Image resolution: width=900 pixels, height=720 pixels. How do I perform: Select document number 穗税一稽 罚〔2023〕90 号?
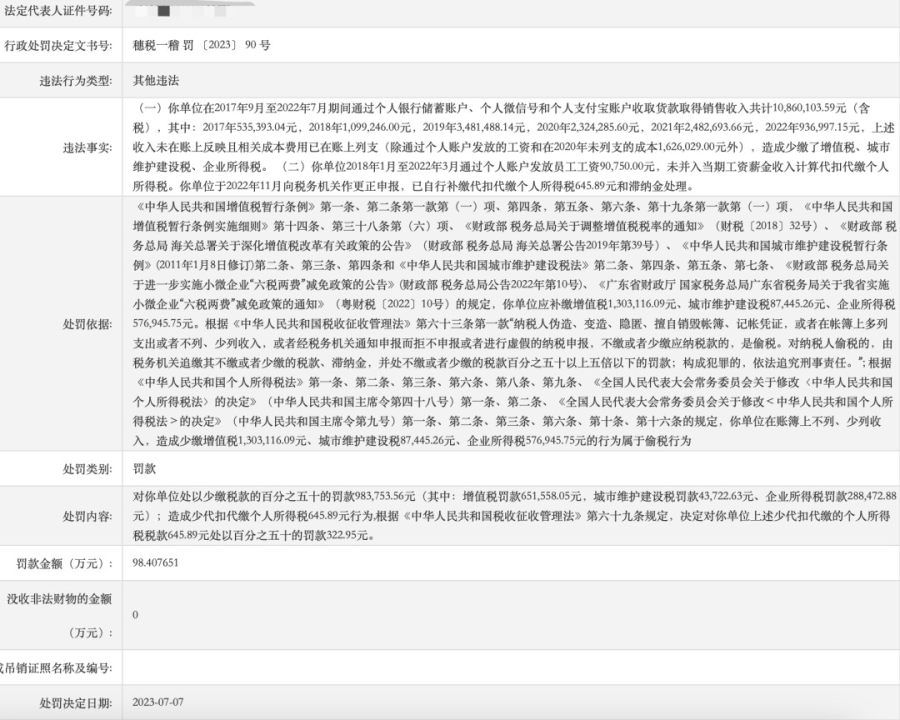(x=201, y=45)
